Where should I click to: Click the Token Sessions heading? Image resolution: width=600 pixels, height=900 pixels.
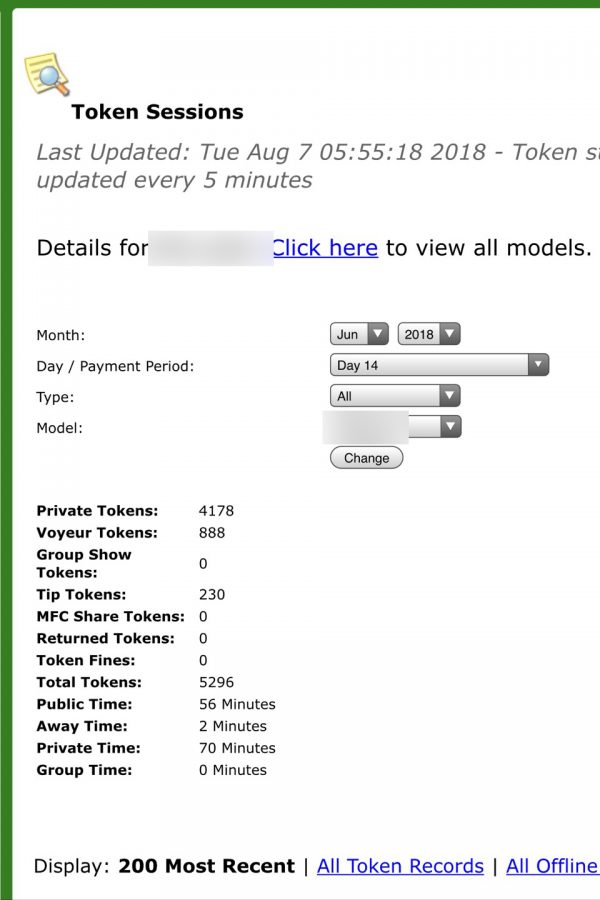(x=157, y=112)
